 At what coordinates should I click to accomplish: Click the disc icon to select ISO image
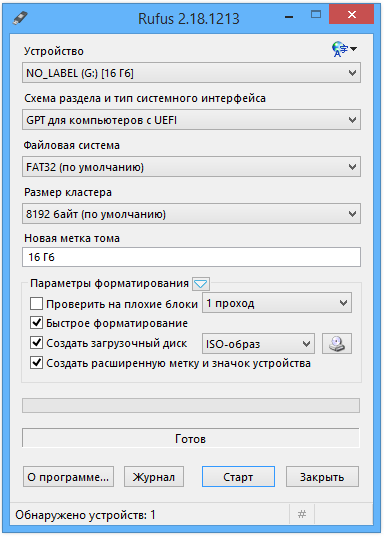coord(337,343)
